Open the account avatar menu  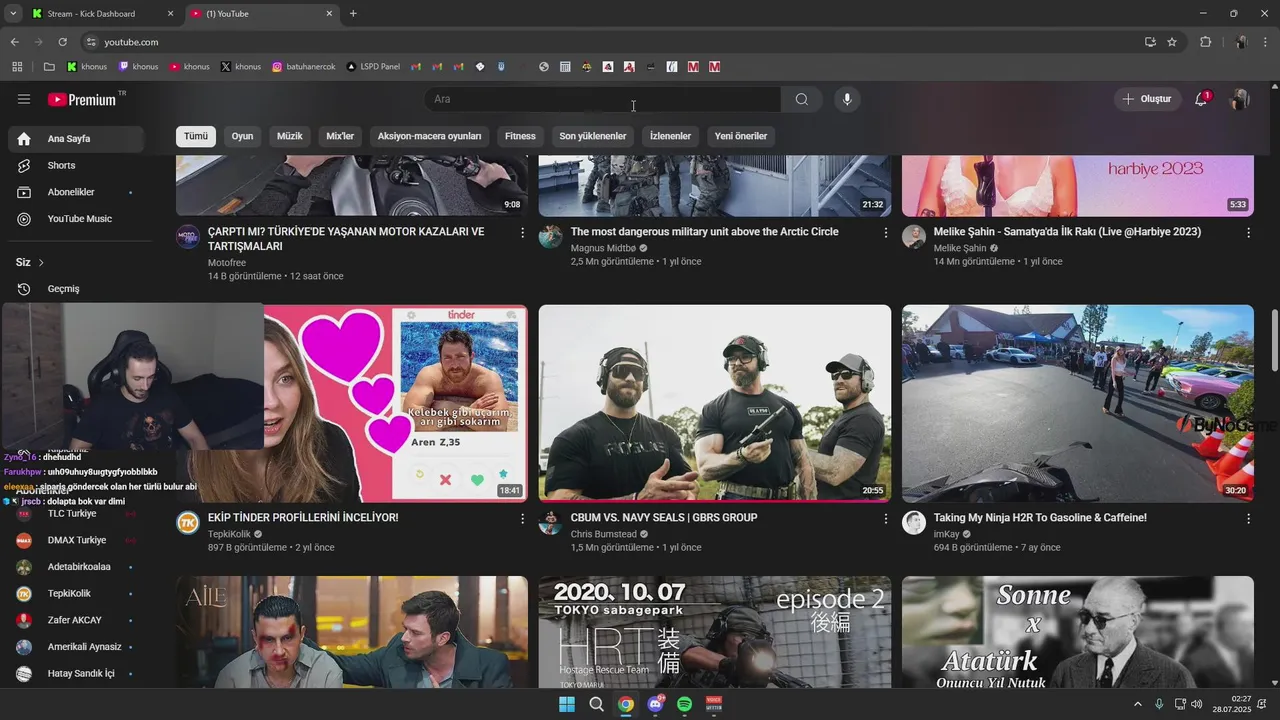coord(1240,99)
